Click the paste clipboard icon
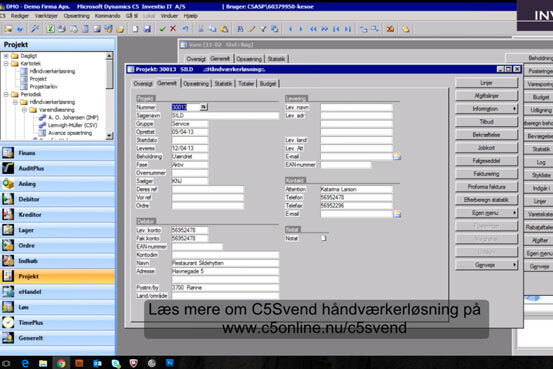The height and width of the screenshot is (369, 553). coord(224,29)
